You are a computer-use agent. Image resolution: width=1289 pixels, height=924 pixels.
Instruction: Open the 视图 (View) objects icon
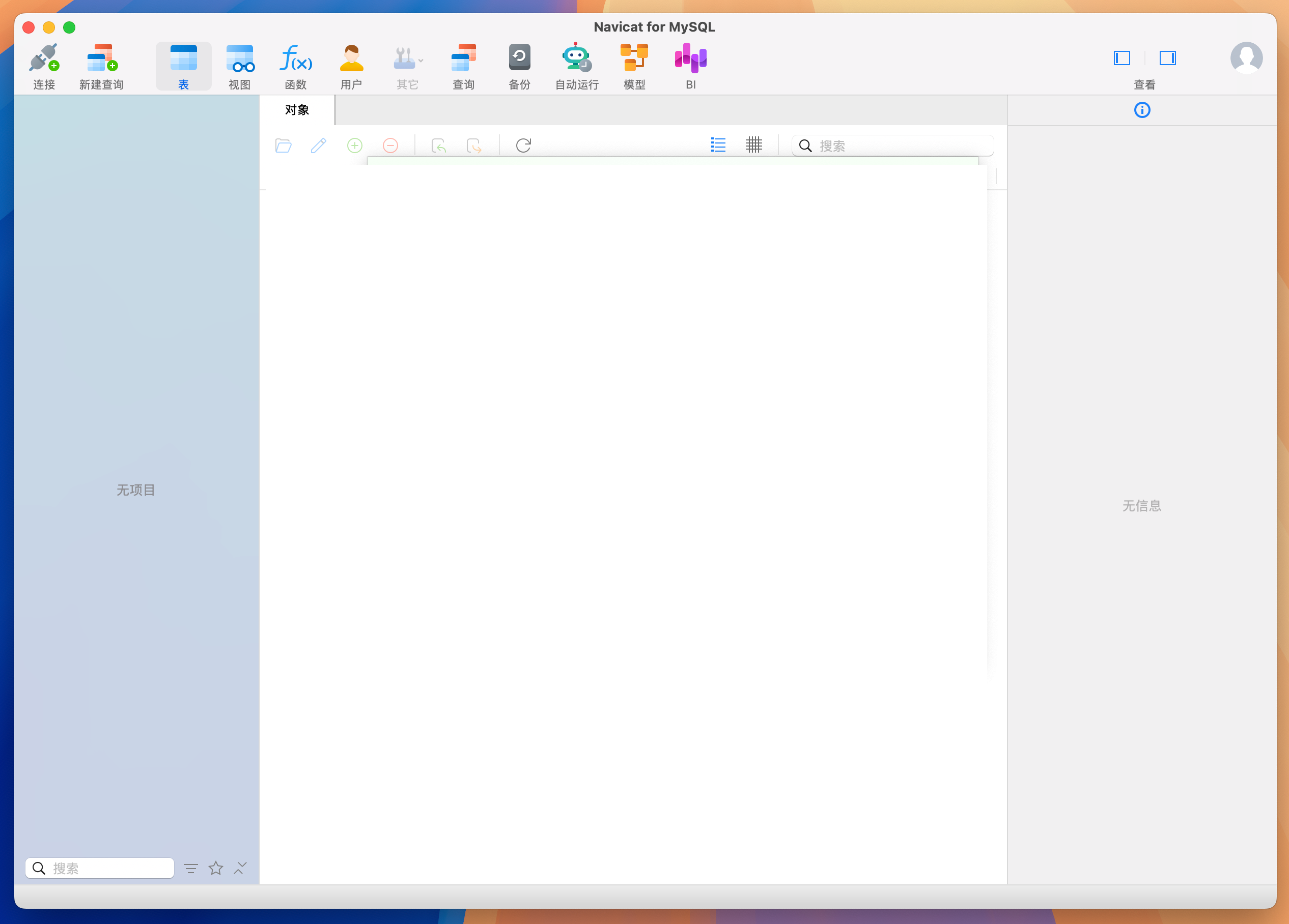tap(240, 67)
